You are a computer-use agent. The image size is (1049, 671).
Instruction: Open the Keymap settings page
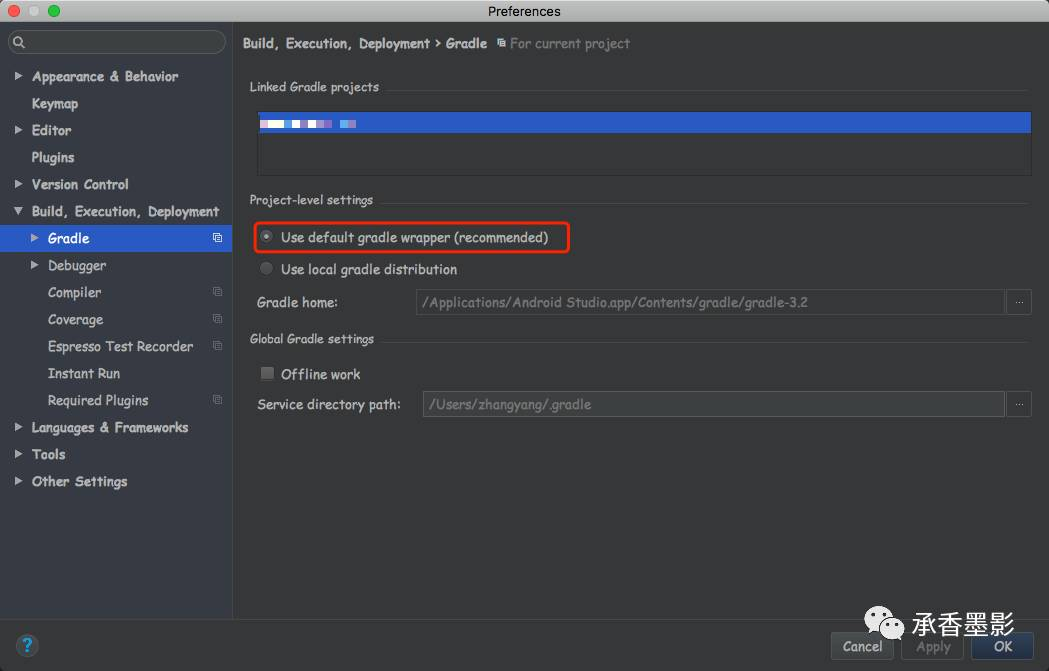click(x=55, y=103)
